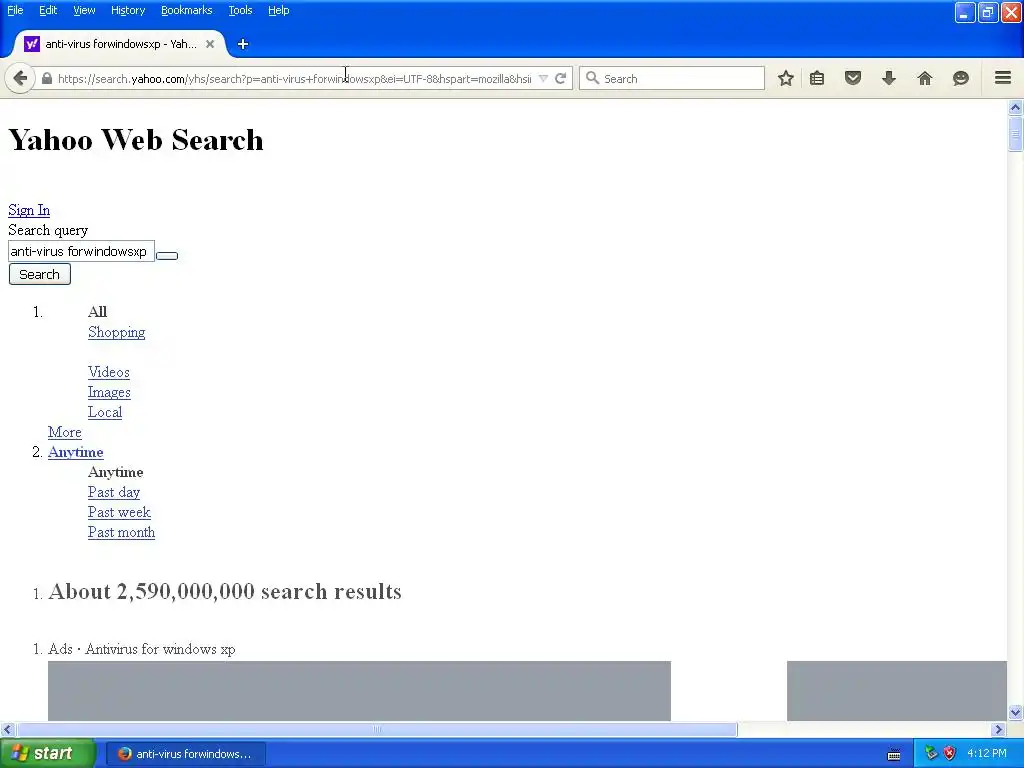This screenshot has height=768, width=1024.
Task: Click the red security shield tray icon
Action: (950, 754)
